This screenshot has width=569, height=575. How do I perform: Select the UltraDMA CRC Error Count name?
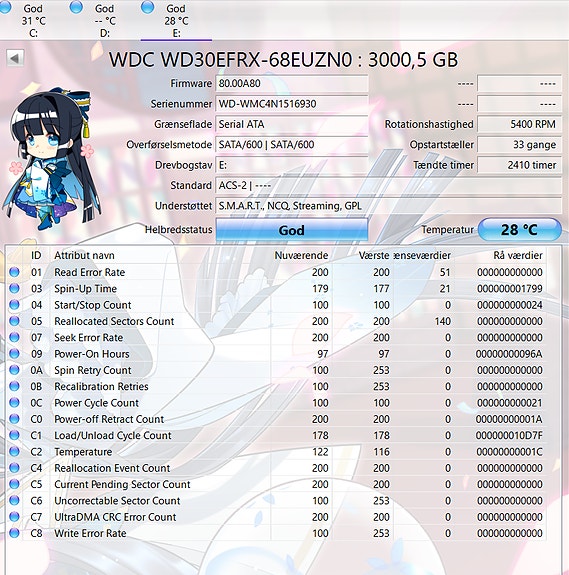click(x=115, y=517)
